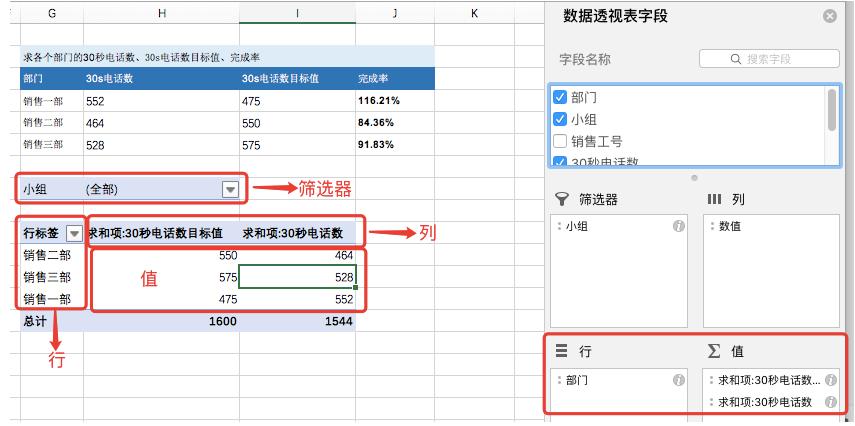Click info icon of the last 值 field

[x=830, y=402]
